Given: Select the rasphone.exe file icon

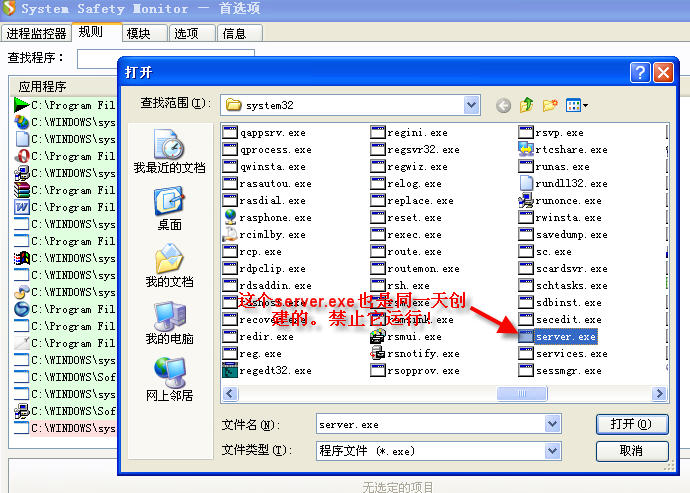Looking at the screenshot, I should (x=230, y=217).
